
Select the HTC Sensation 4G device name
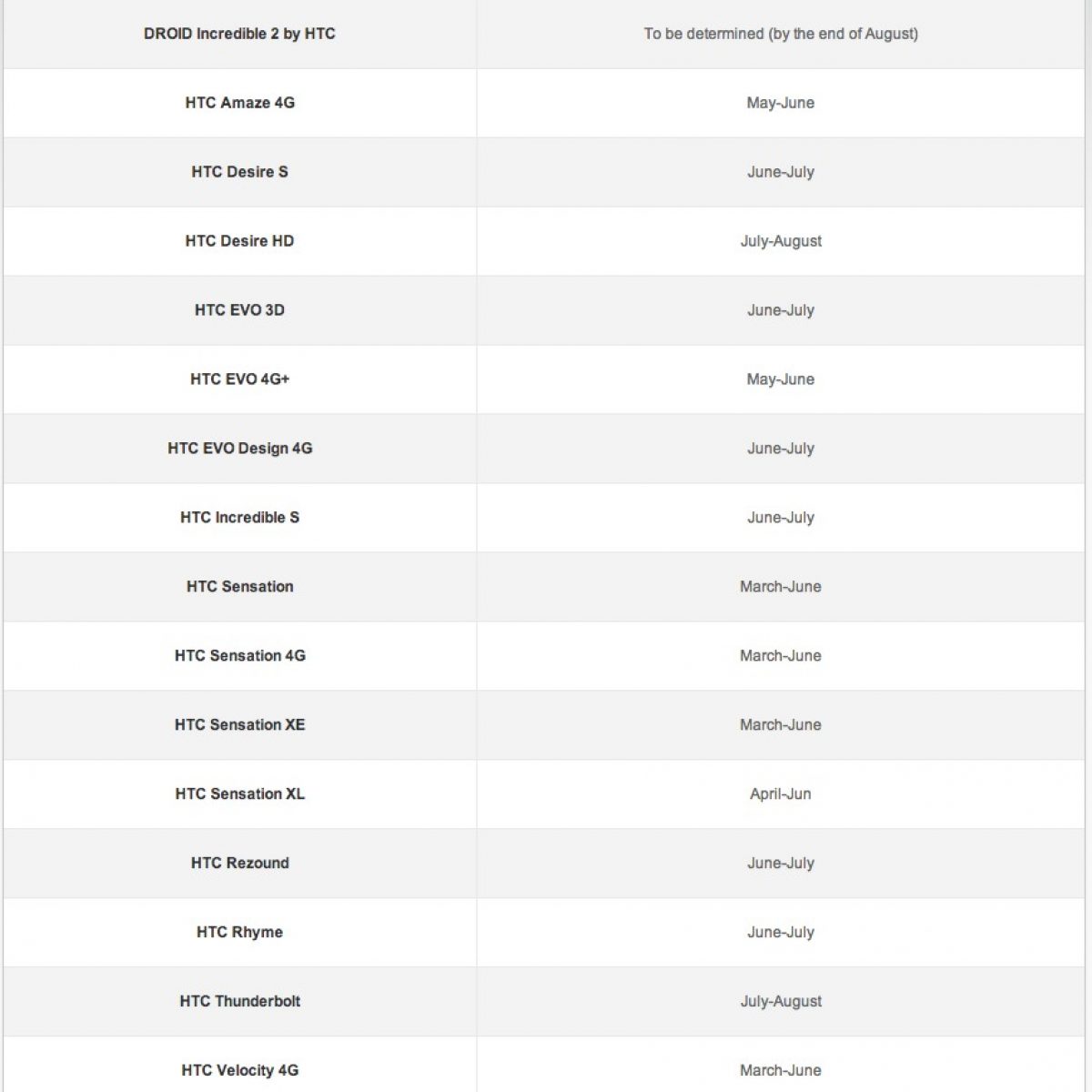click(239, 656)
